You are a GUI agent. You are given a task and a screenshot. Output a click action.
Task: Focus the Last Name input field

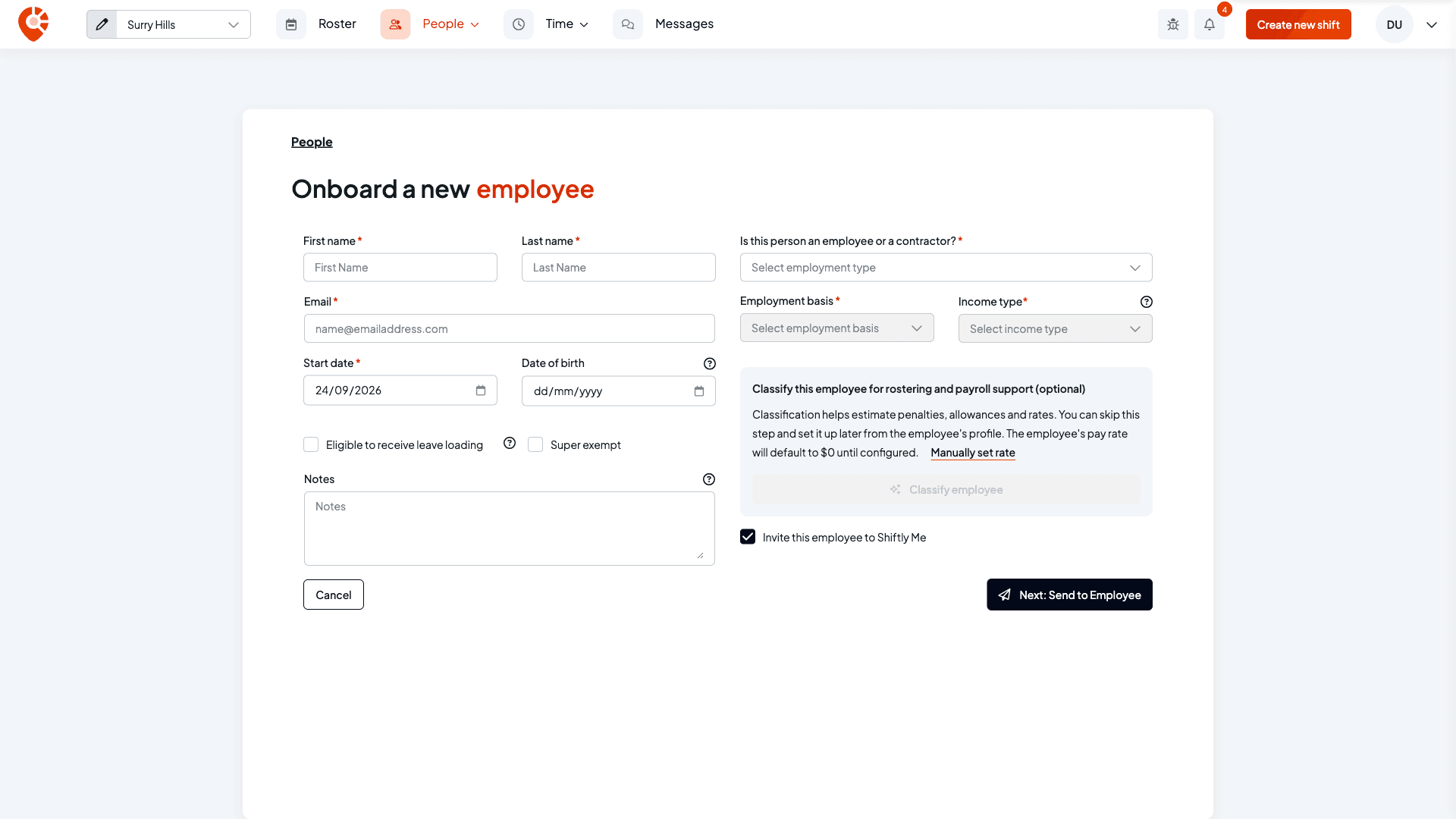(x=619, y=268)
